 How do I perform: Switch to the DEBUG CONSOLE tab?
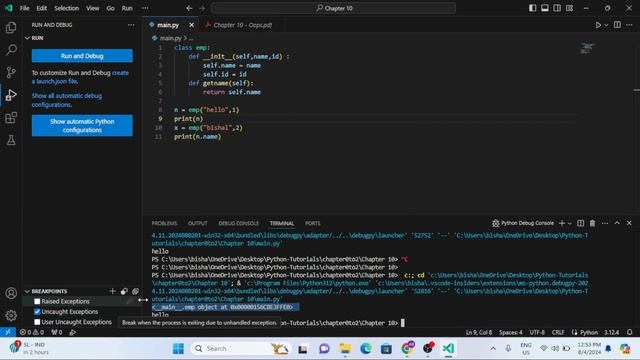238,223
